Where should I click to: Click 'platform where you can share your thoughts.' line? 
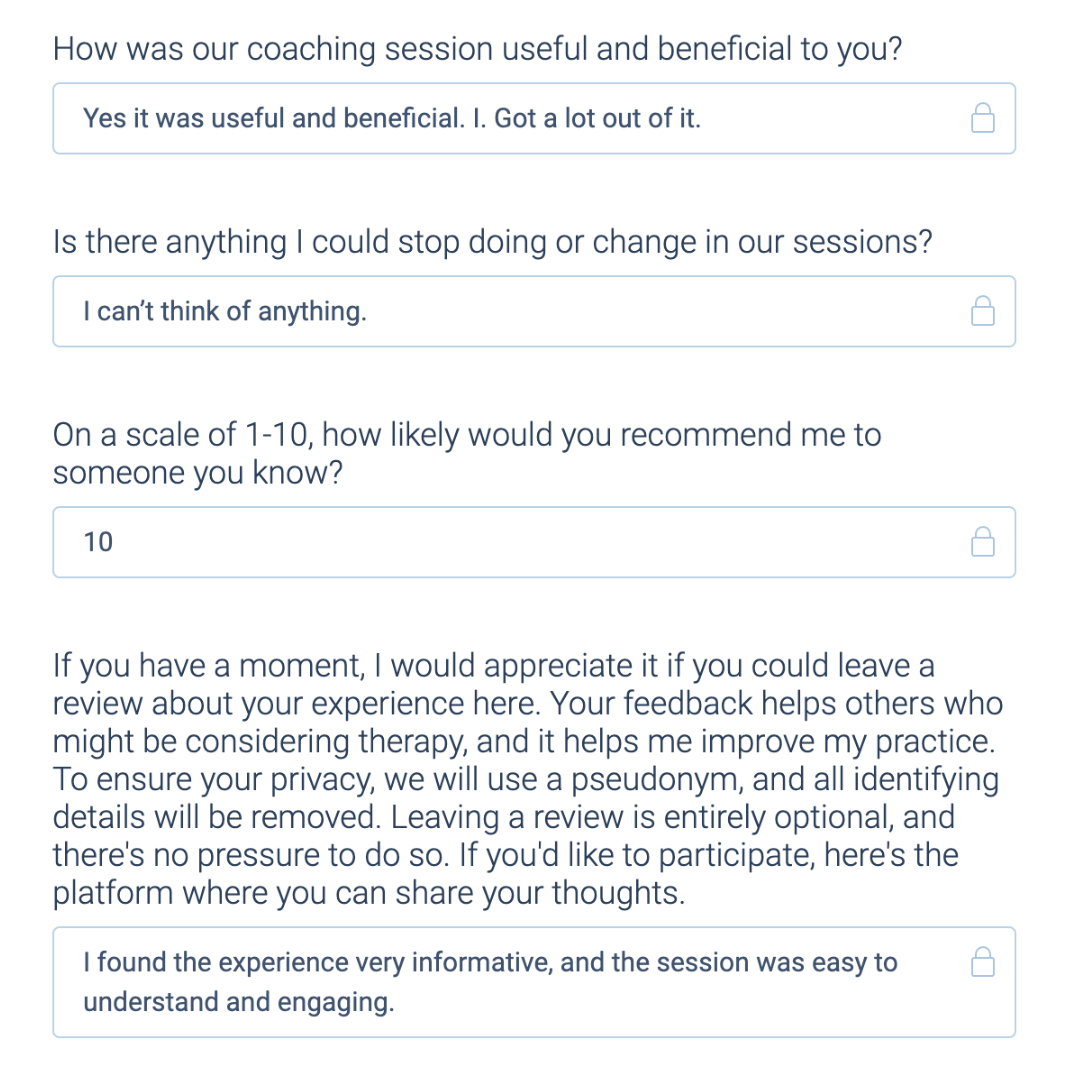click(369, 893)
